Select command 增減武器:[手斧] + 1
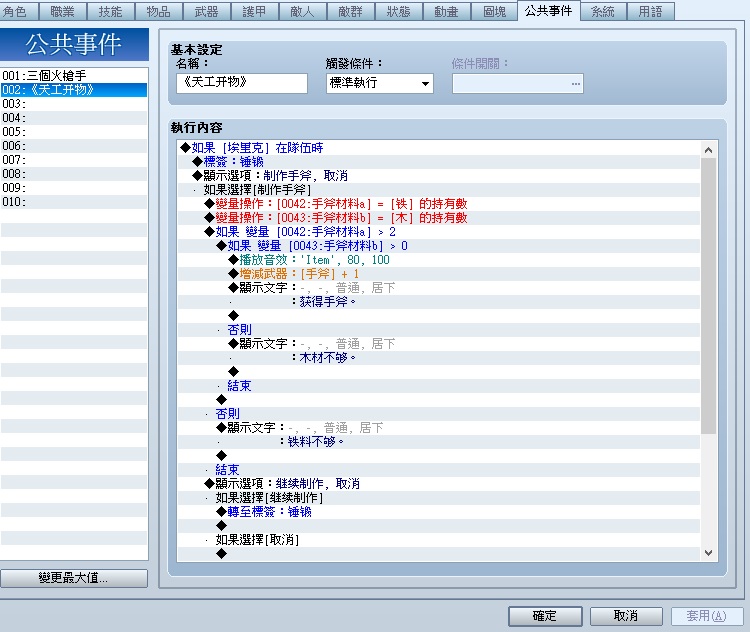Viewport: 750px width, 632px height. pos(439,274)
